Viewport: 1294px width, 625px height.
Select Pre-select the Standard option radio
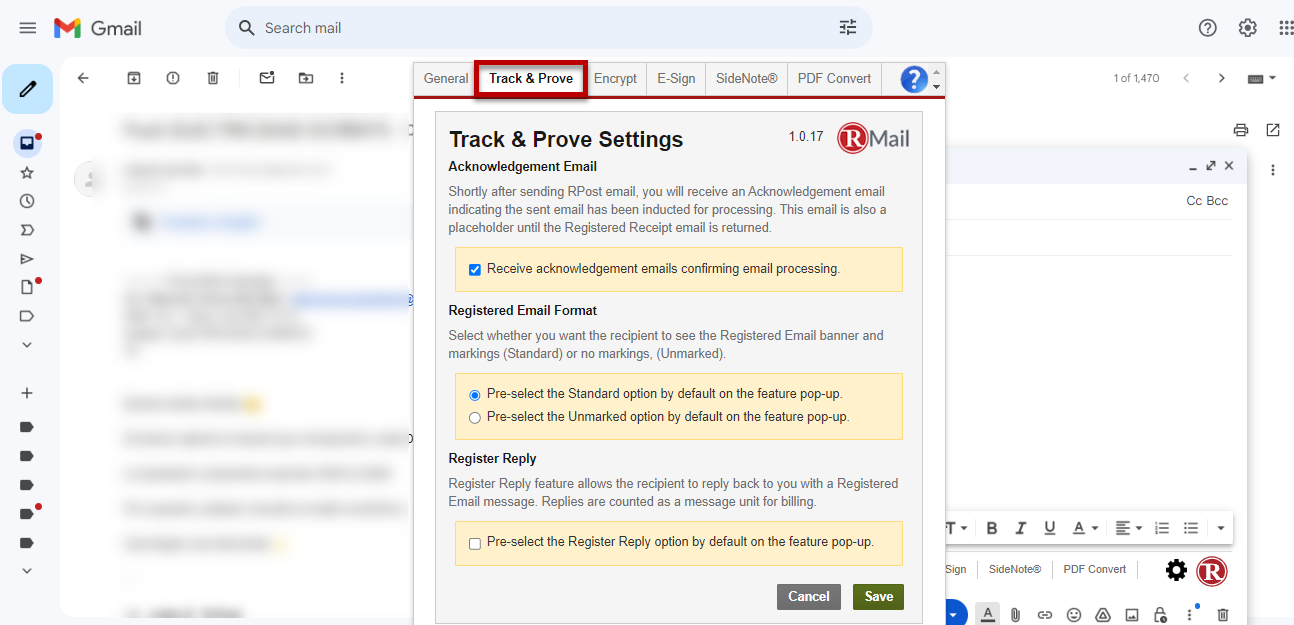pyautogui.click(x=475, y=395)
